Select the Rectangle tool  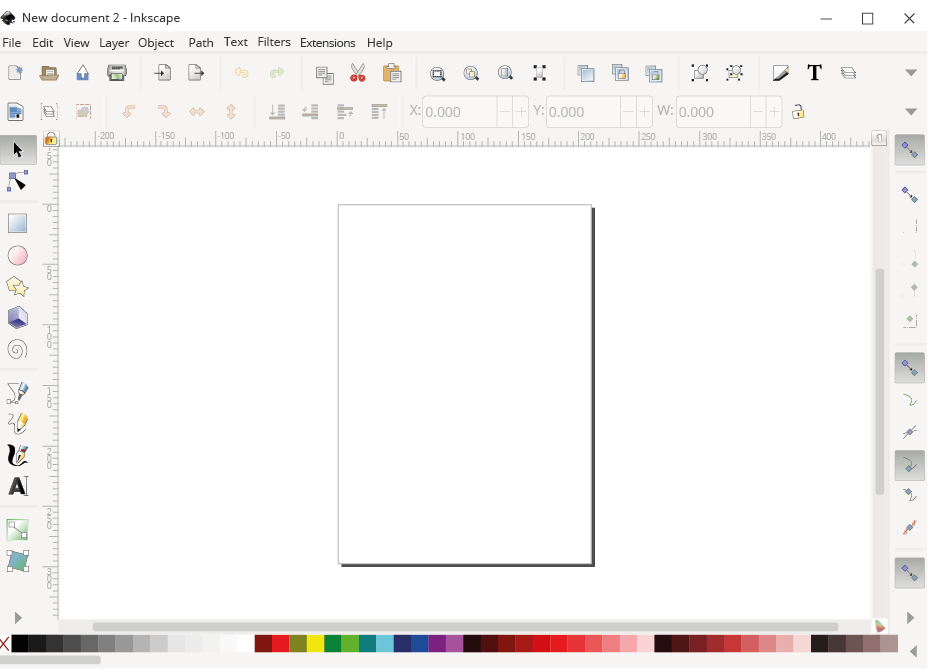point(17,223)
